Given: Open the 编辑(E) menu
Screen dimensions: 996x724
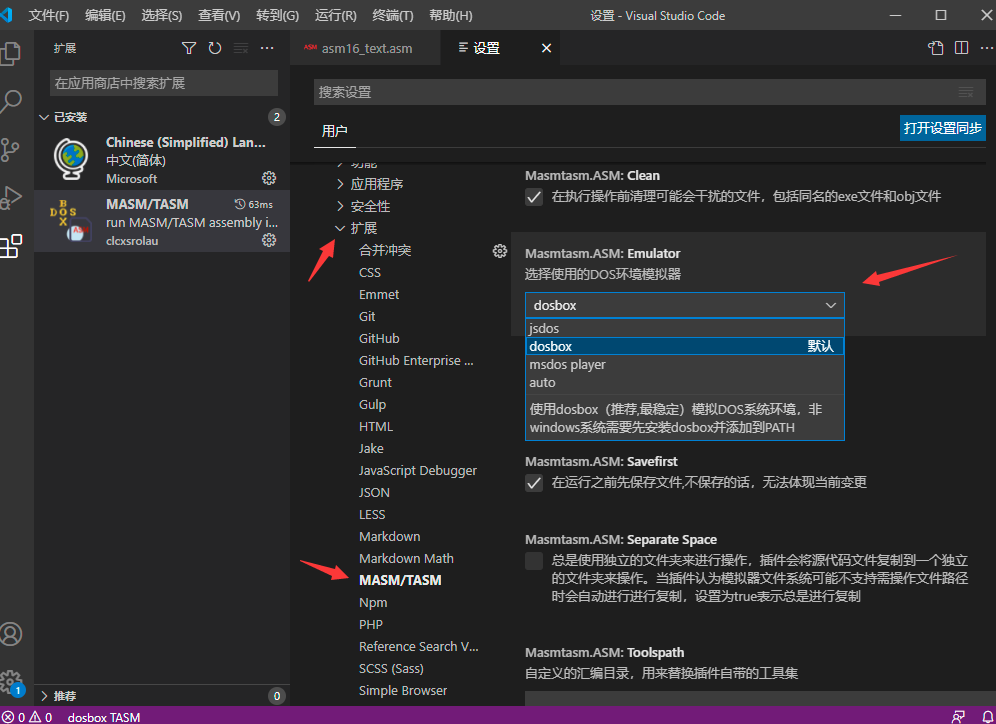Looking at the screenshot, I should click(x=105, y=15).
